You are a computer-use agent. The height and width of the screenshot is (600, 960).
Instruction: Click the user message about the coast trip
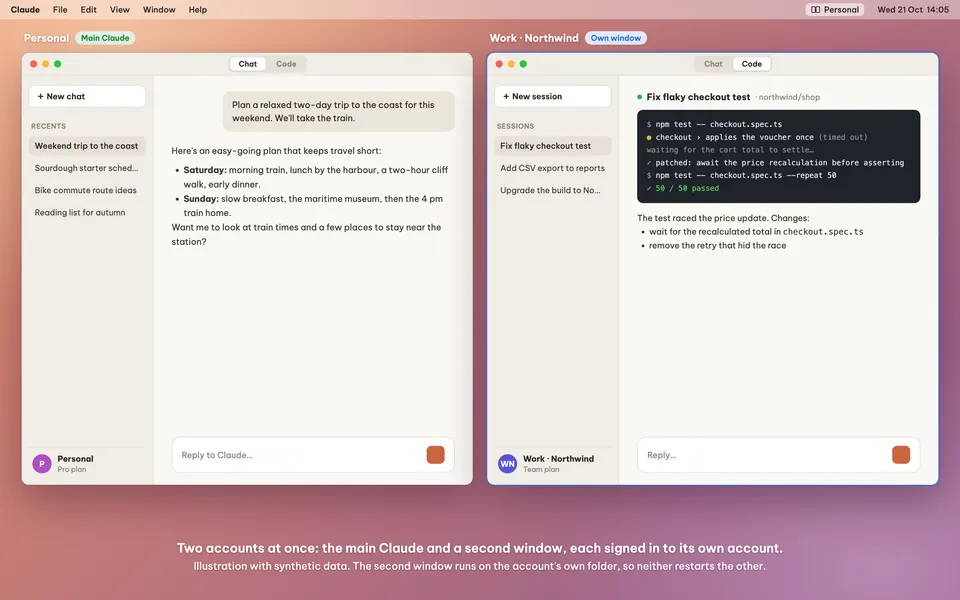click(x=339, y=111)
